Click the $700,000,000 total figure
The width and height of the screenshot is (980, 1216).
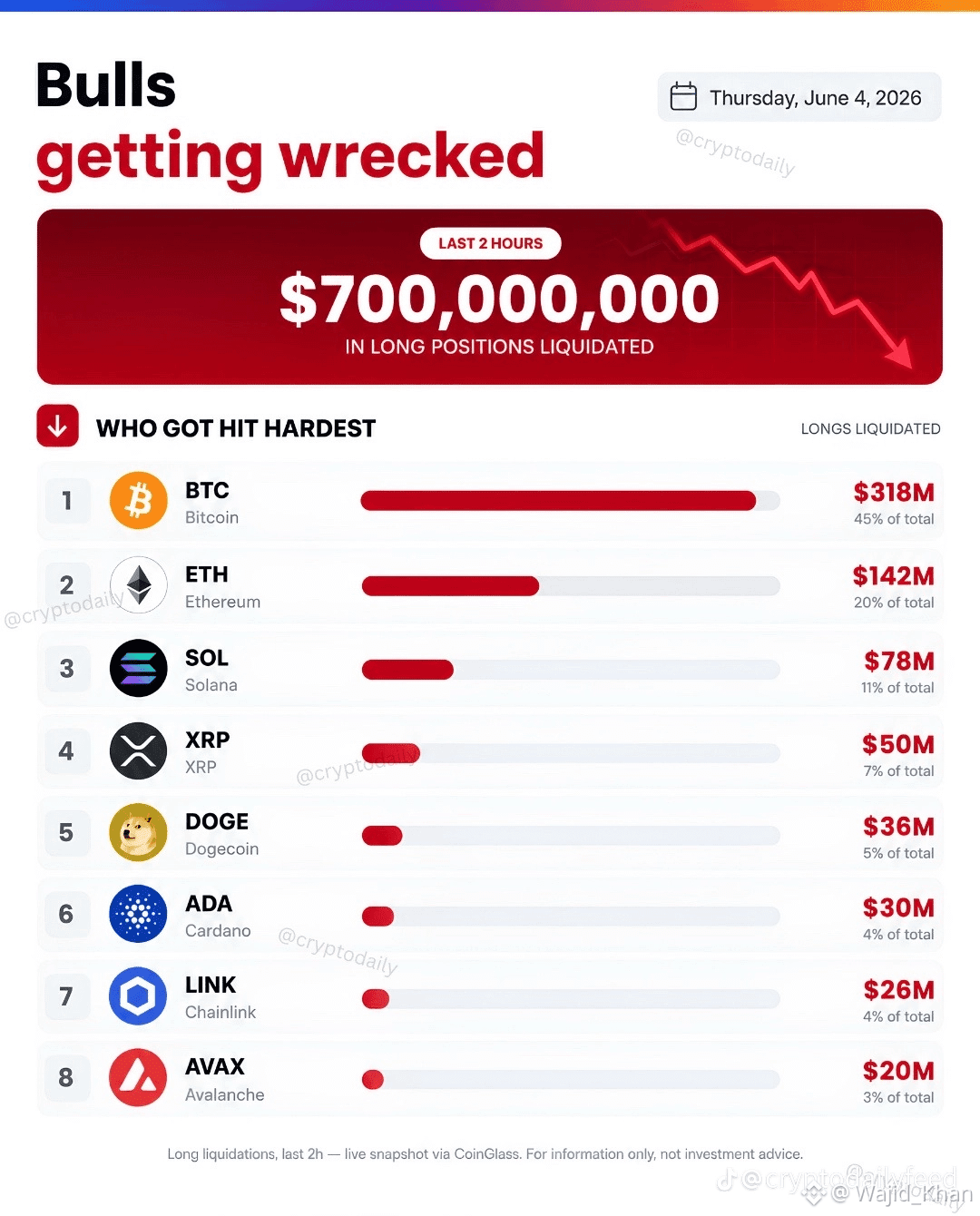(x=499, y=299)
